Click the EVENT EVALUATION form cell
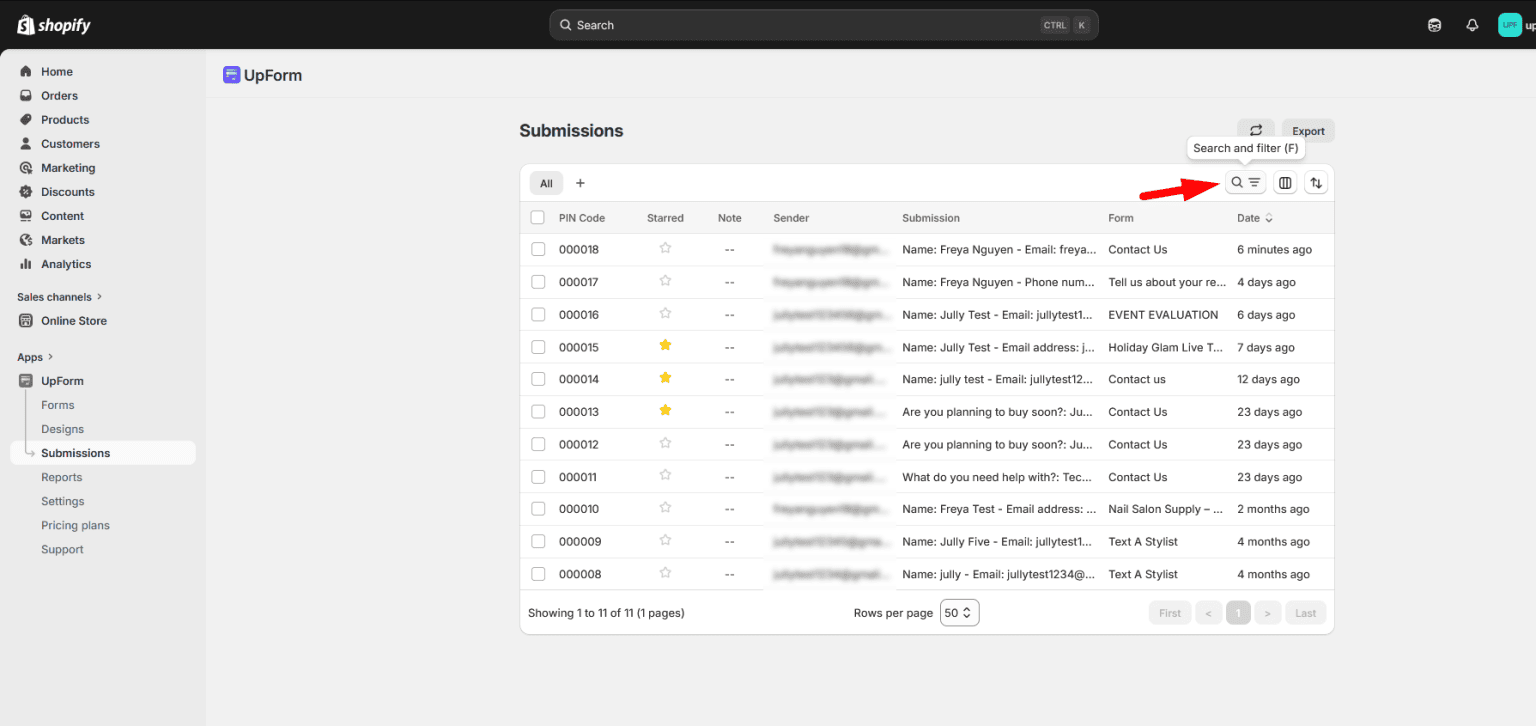Screen dimensions: 1536x726 [x=1163, y=315]
